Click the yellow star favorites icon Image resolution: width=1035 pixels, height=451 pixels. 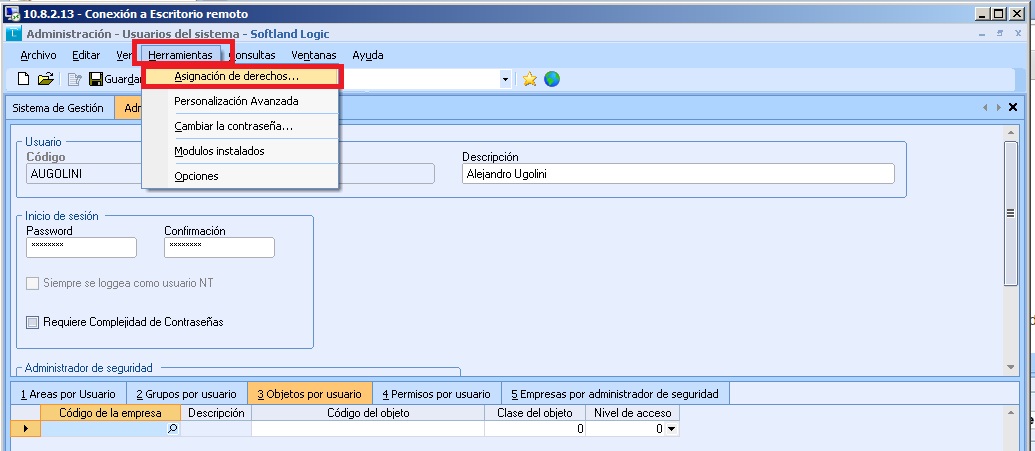click(530, 79)
